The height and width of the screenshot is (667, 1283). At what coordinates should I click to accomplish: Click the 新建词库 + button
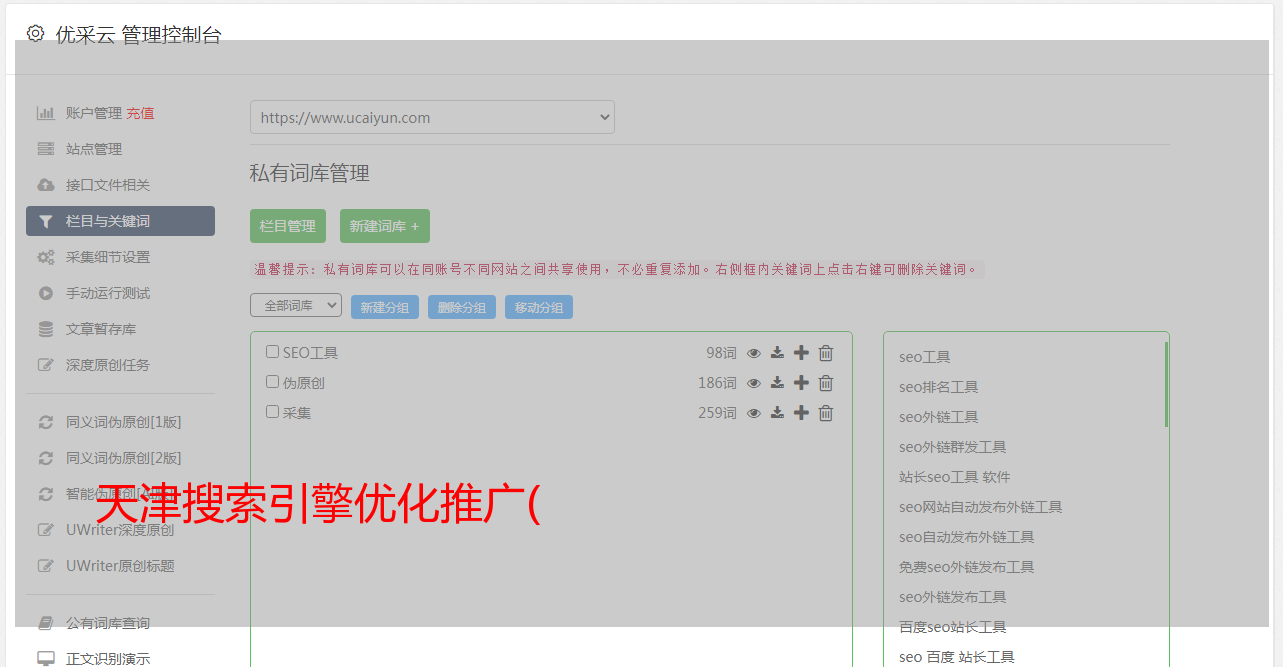pos(384,226)
